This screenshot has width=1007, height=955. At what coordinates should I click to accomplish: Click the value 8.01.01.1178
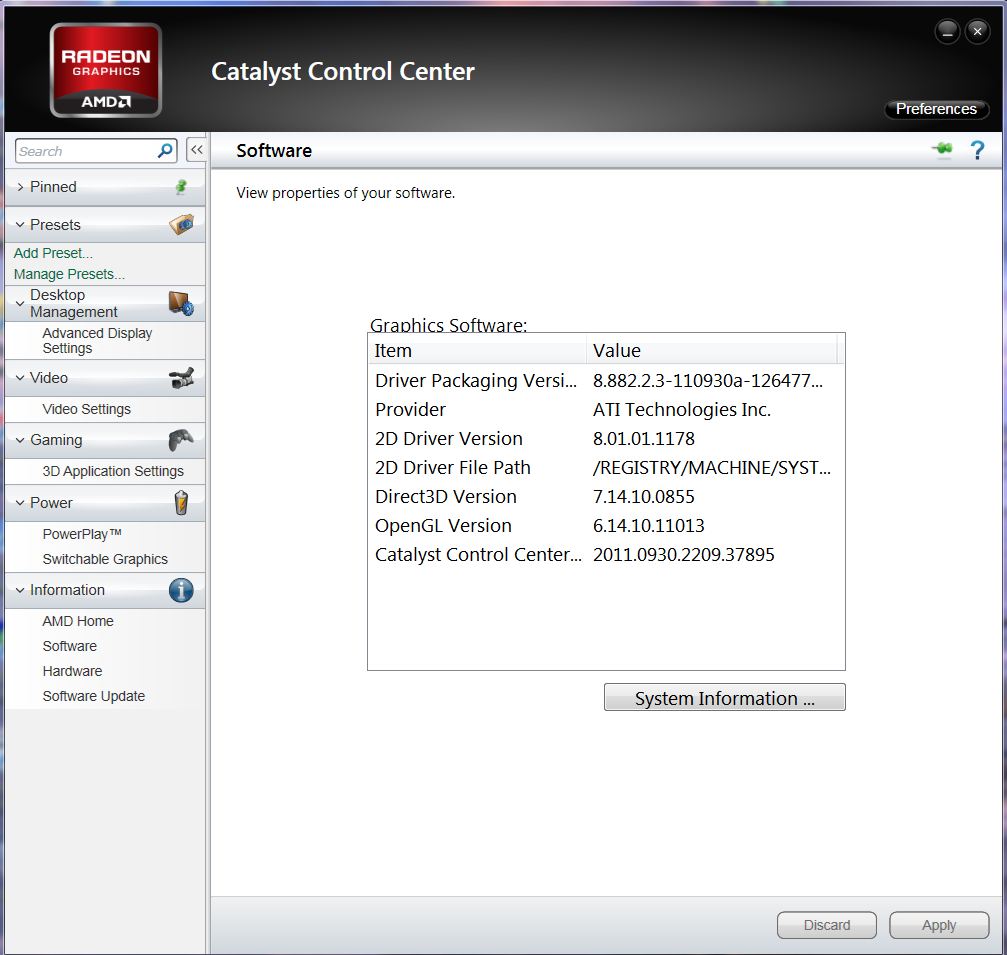point(644,439)
